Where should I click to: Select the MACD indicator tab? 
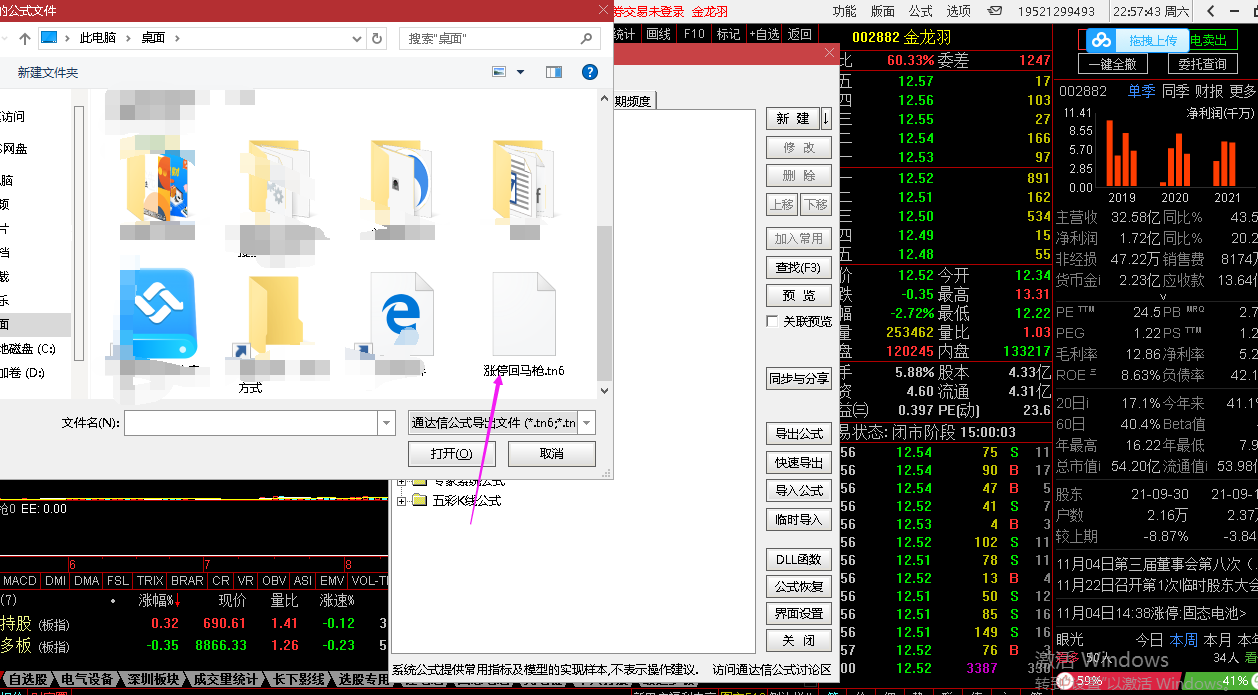pos(20,581)
